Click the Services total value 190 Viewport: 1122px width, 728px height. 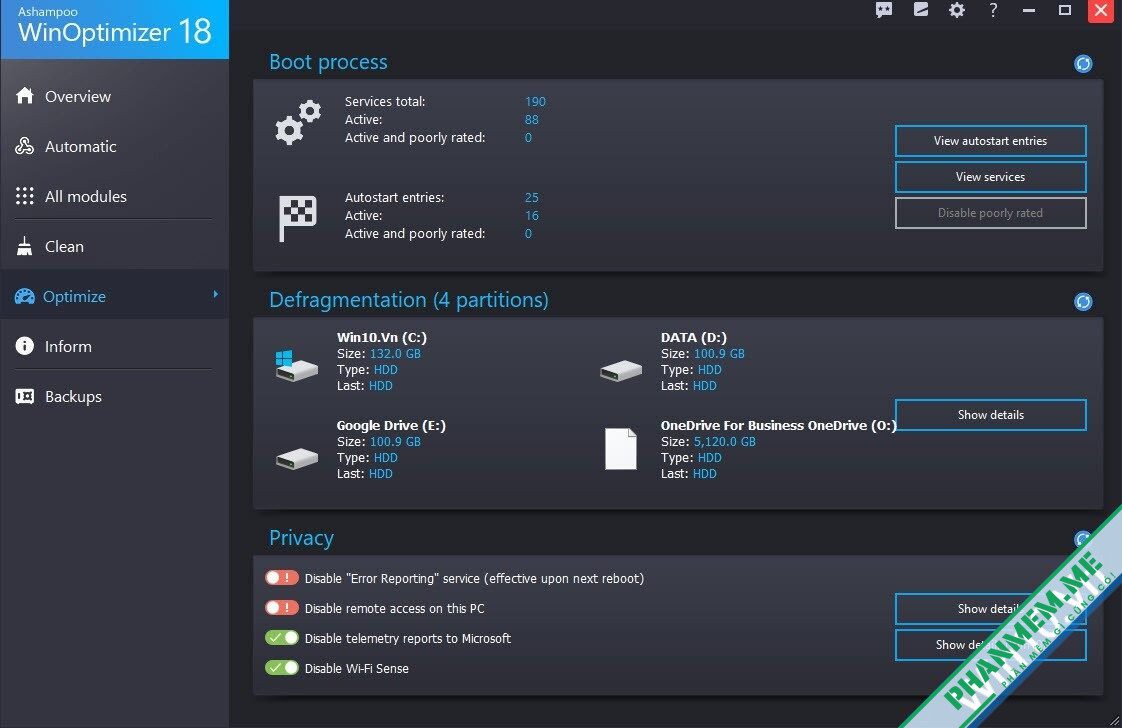535,102
